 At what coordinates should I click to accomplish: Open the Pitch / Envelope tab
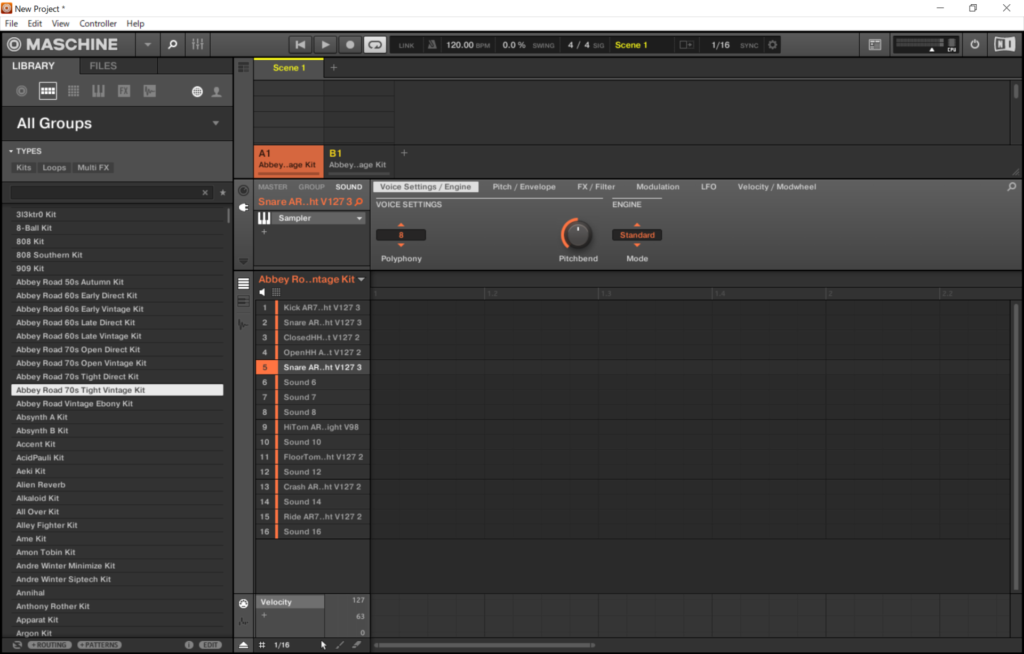click(x=524, y=187)
